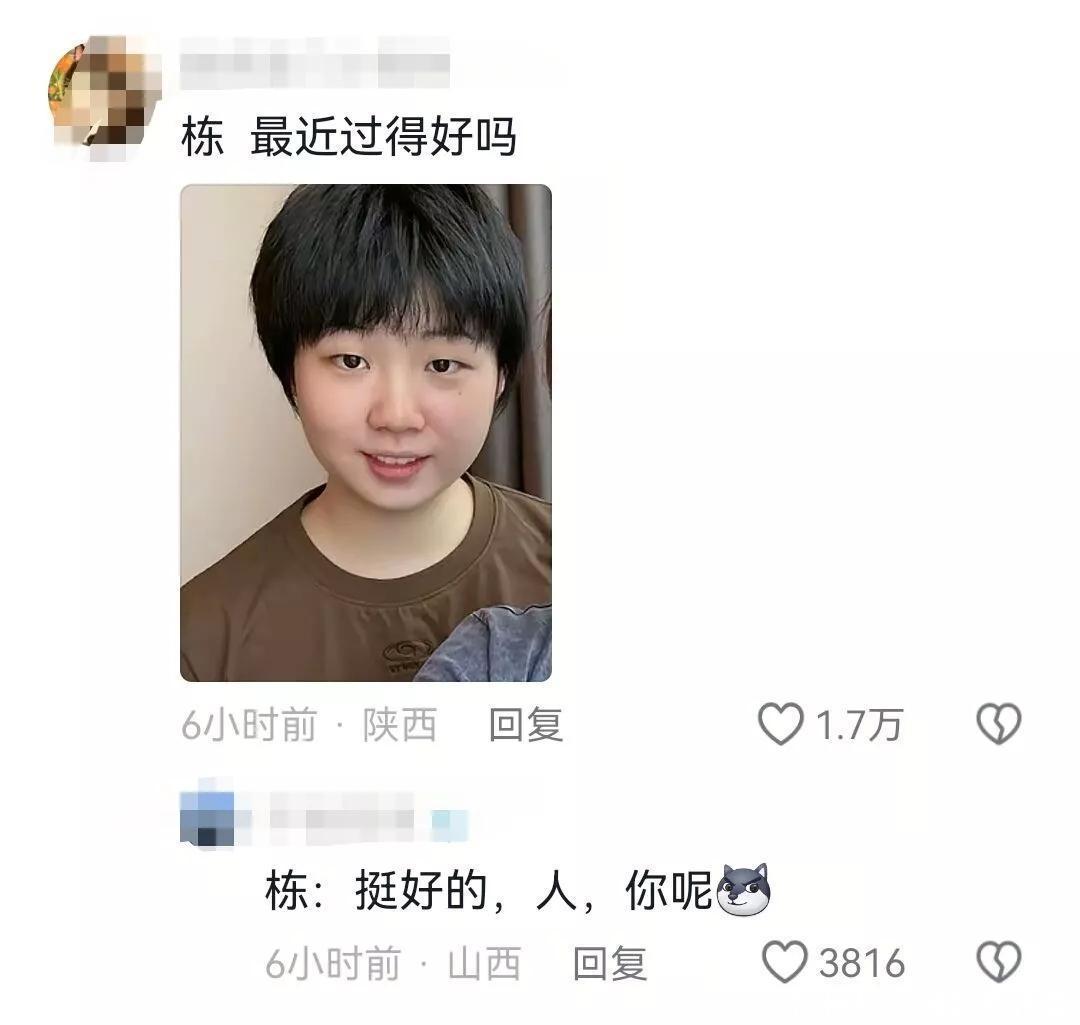1080x1025 pixels.
Task: Tap the 山西 location label
Action: coord(484,963)
